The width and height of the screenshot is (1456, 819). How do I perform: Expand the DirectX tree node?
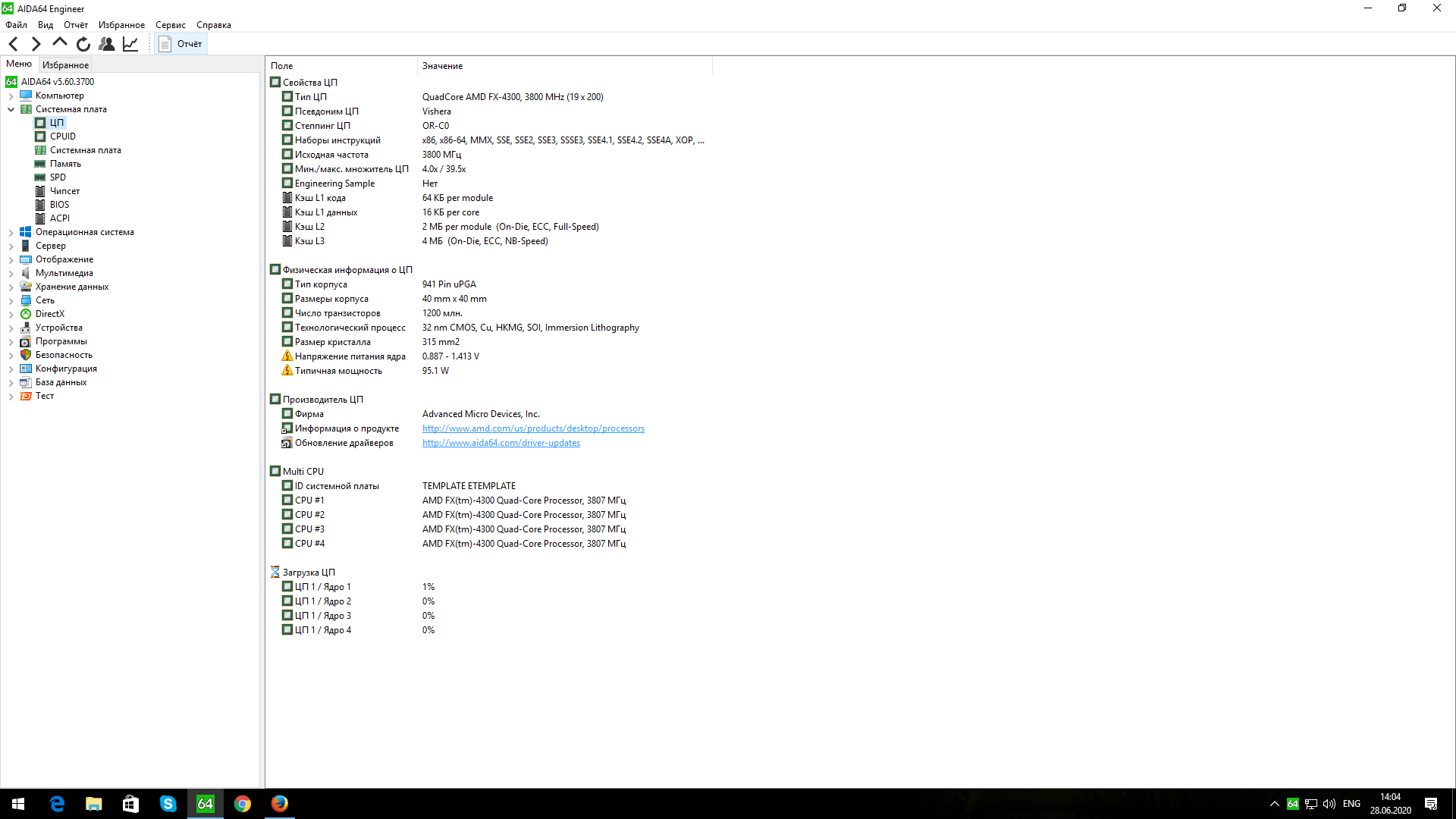[x=11, y=314]
